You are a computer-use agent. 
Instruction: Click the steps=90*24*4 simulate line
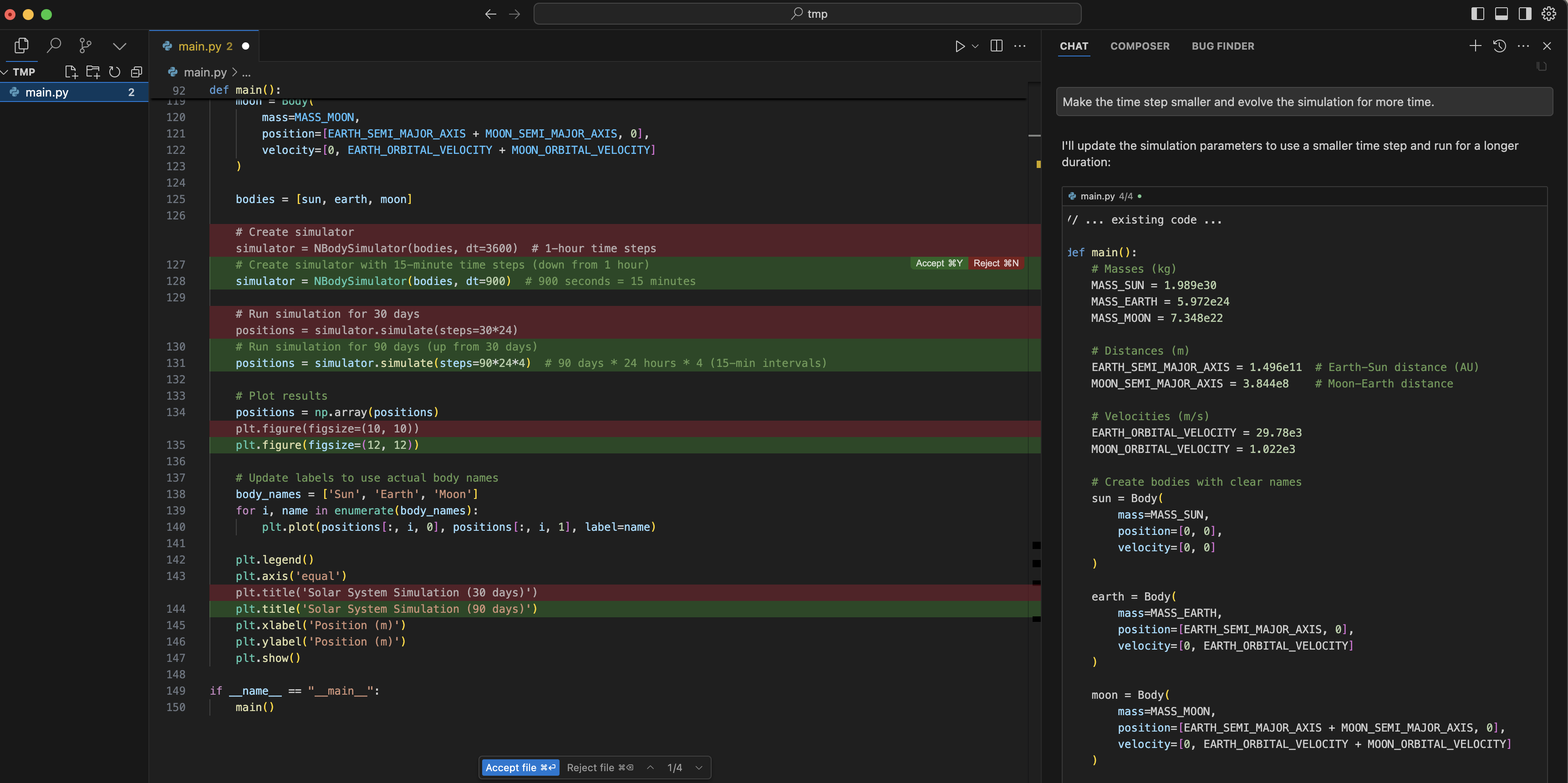click(x=531, y=363)
